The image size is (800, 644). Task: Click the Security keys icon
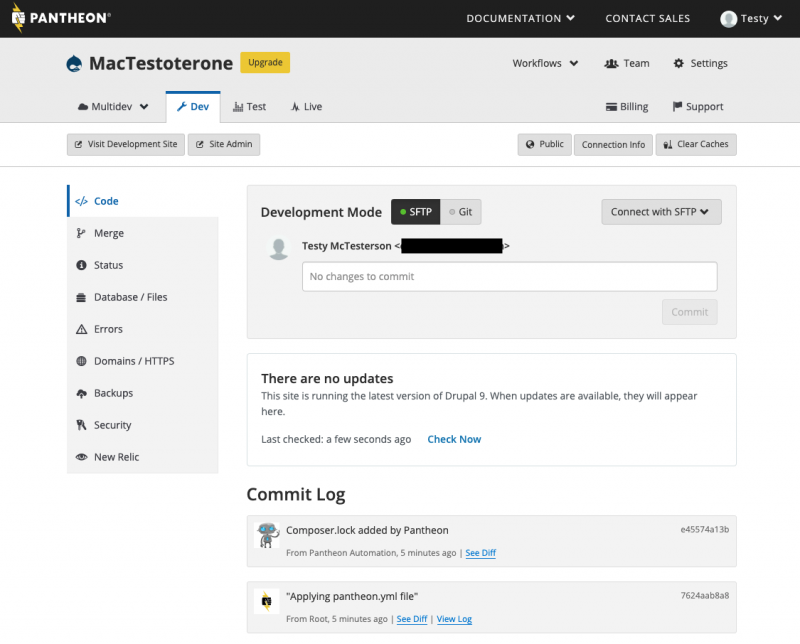click(x=81, y=425)
